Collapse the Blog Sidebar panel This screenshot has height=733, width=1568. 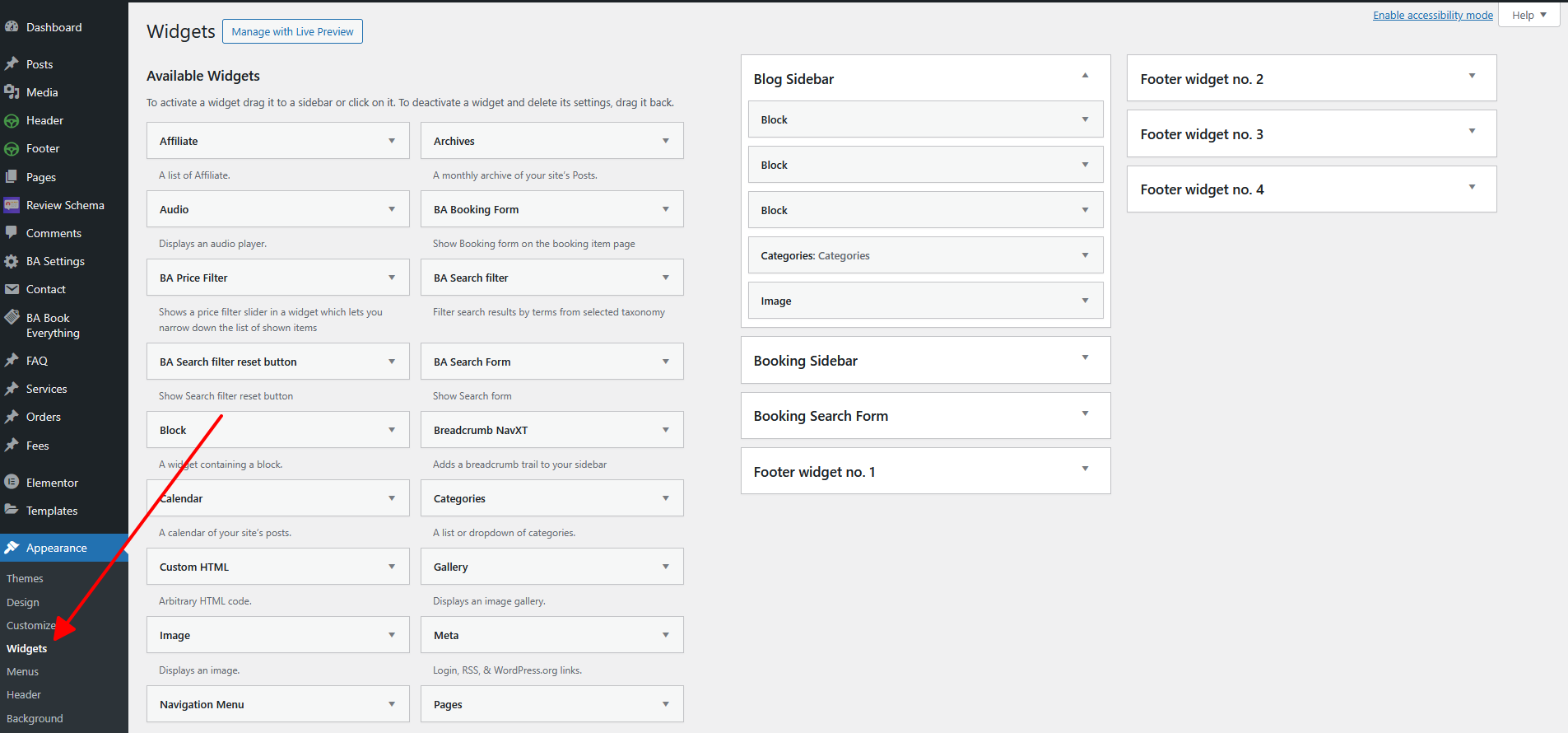(x=1085, y=76)
